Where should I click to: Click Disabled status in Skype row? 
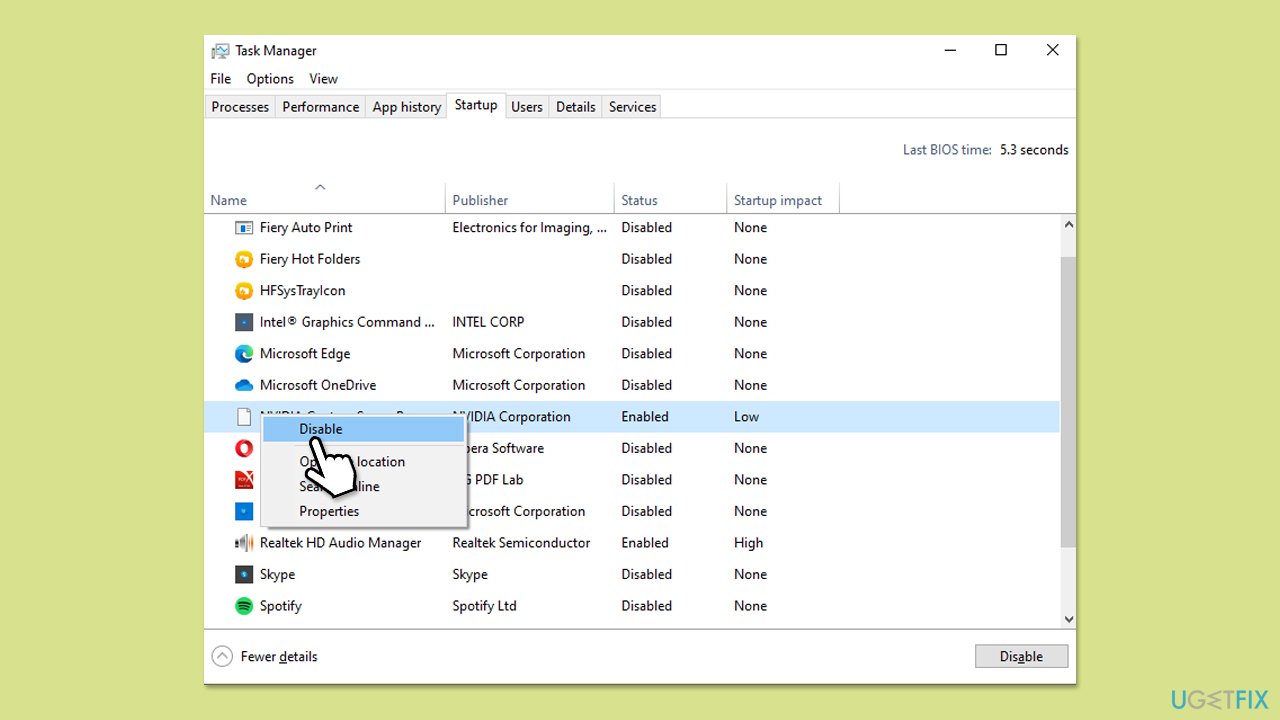(647, 575)
